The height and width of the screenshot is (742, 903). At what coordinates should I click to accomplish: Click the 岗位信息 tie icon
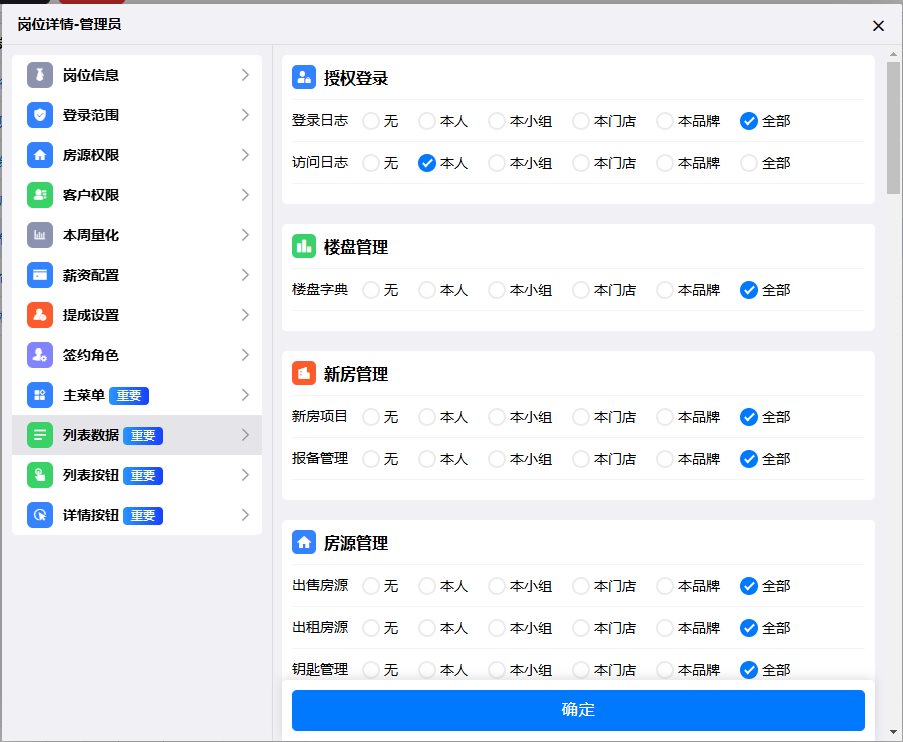point(40,75)
